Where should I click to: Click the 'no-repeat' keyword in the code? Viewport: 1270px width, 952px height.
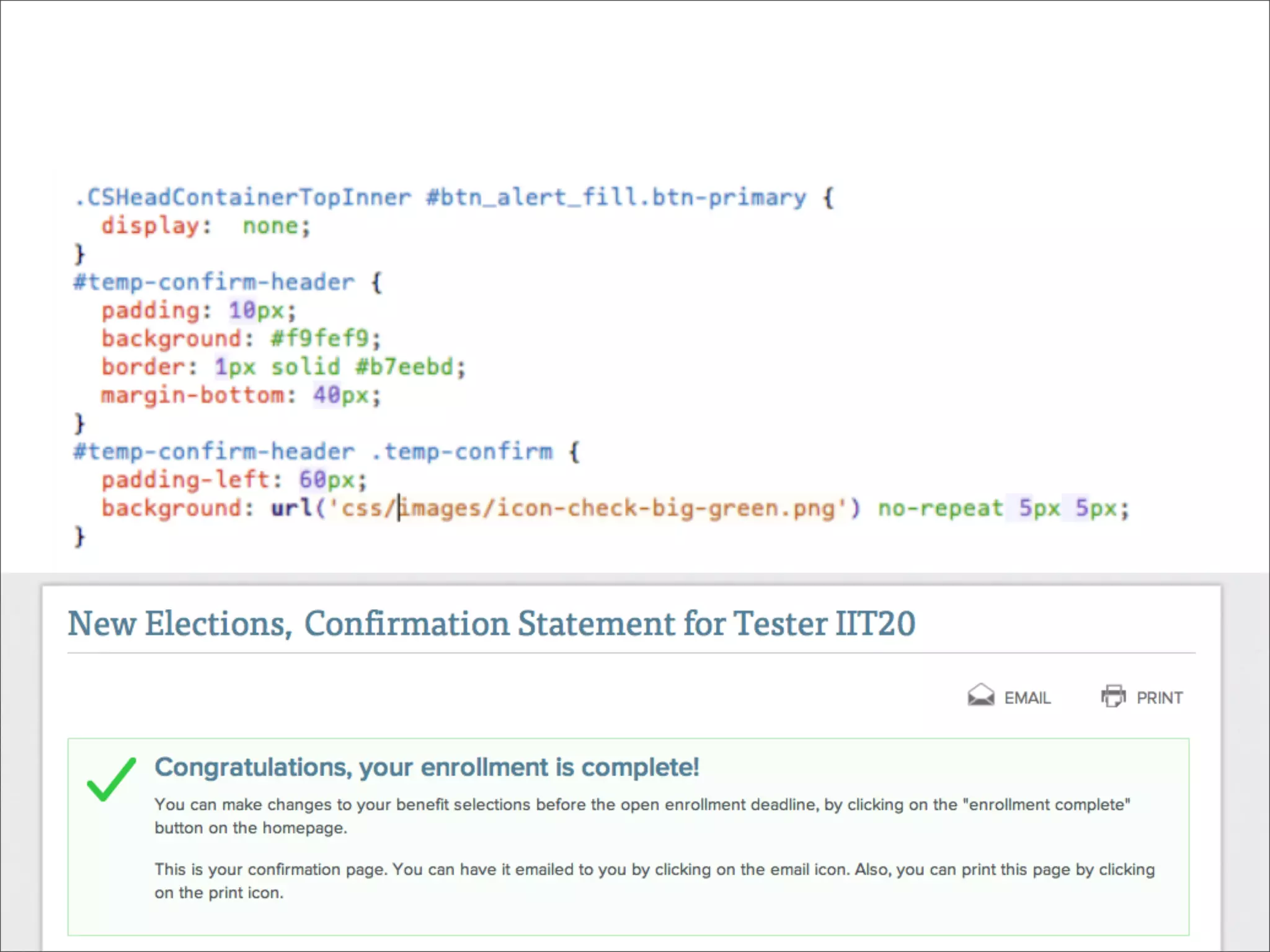coord(940,508)
